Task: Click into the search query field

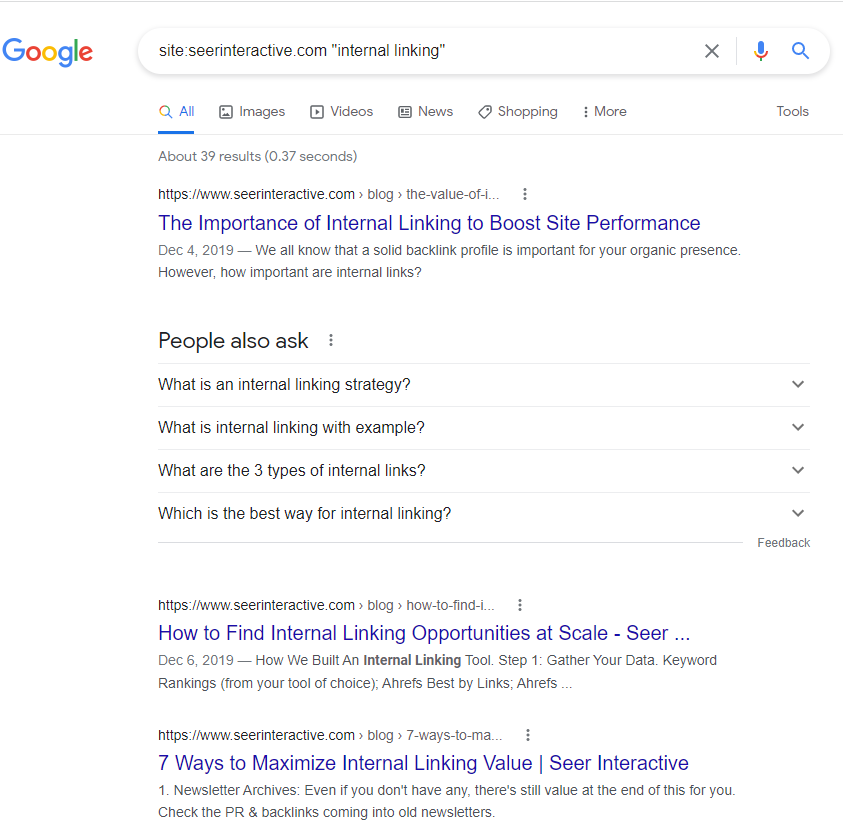Action: point(420,51)
